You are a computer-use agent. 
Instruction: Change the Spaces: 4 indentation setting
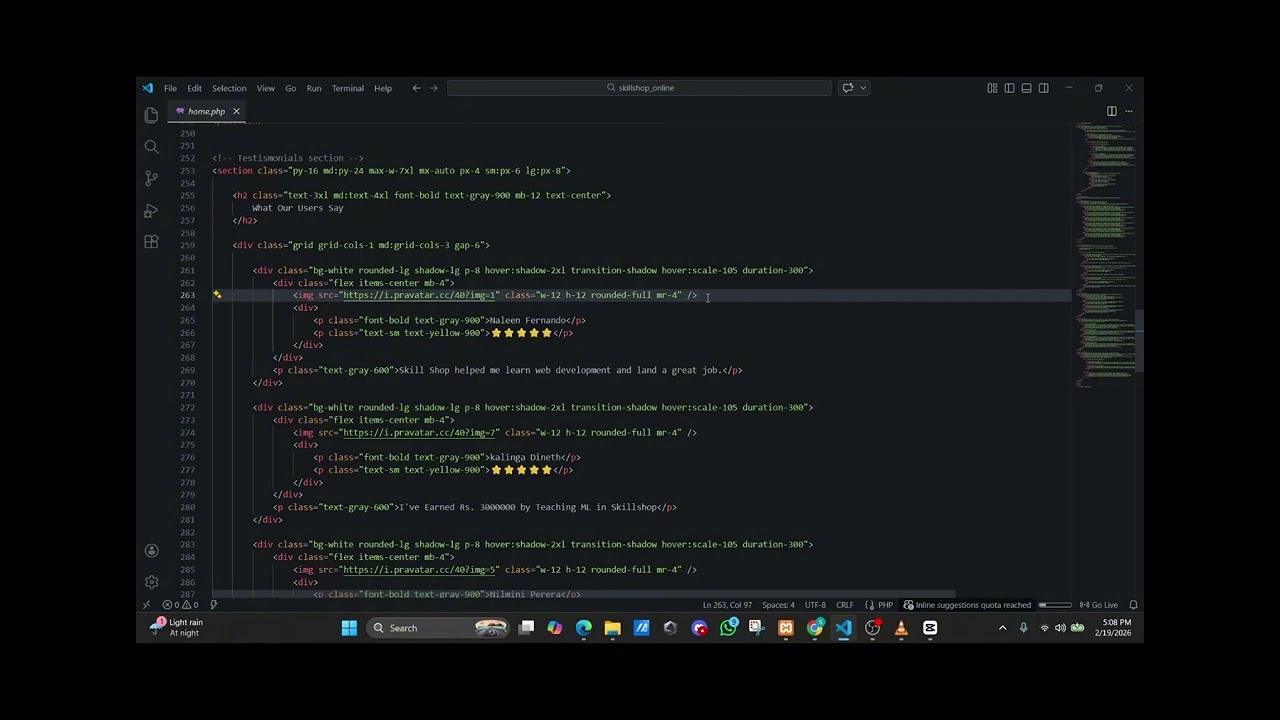778,605
